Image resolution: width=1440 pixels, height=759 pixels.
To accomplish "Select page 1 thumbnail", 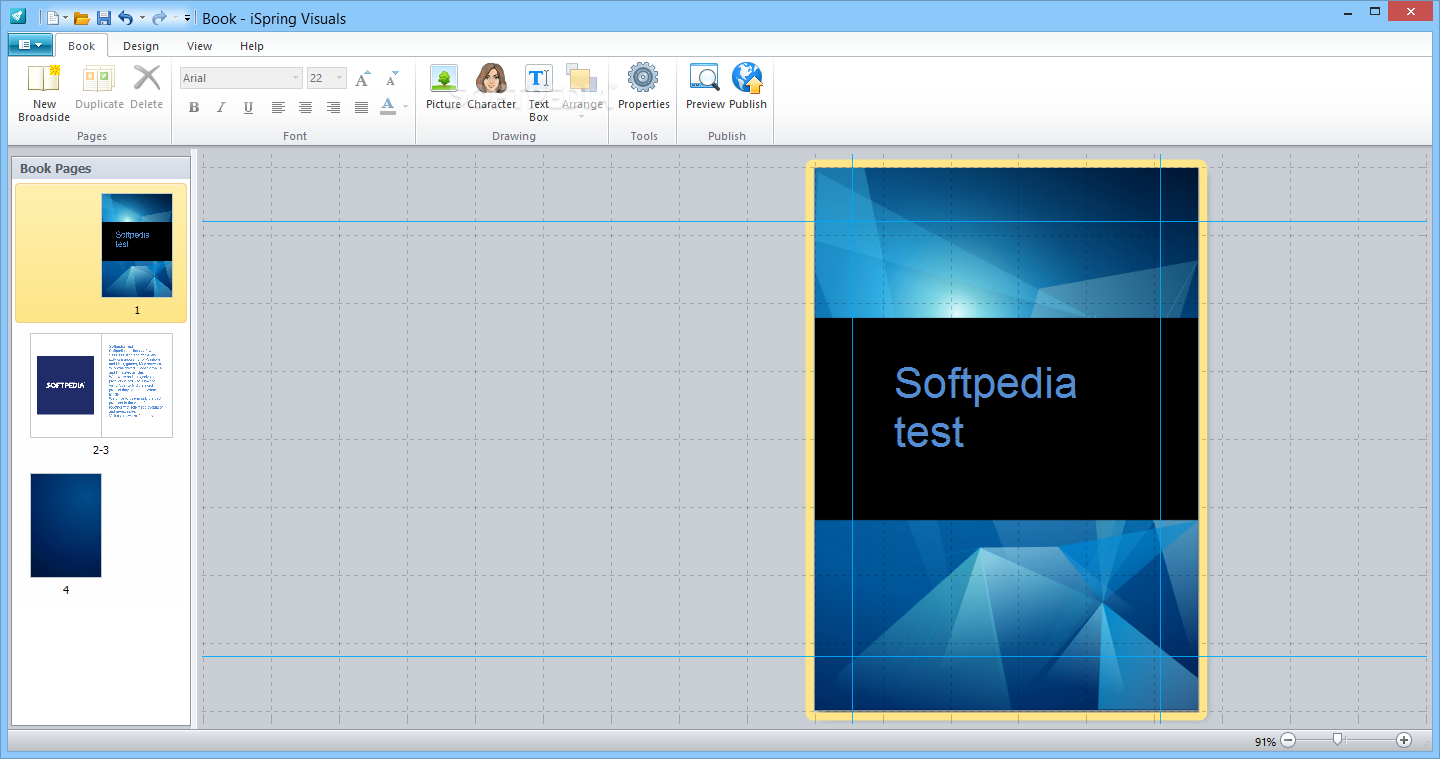I will (137, 245).
